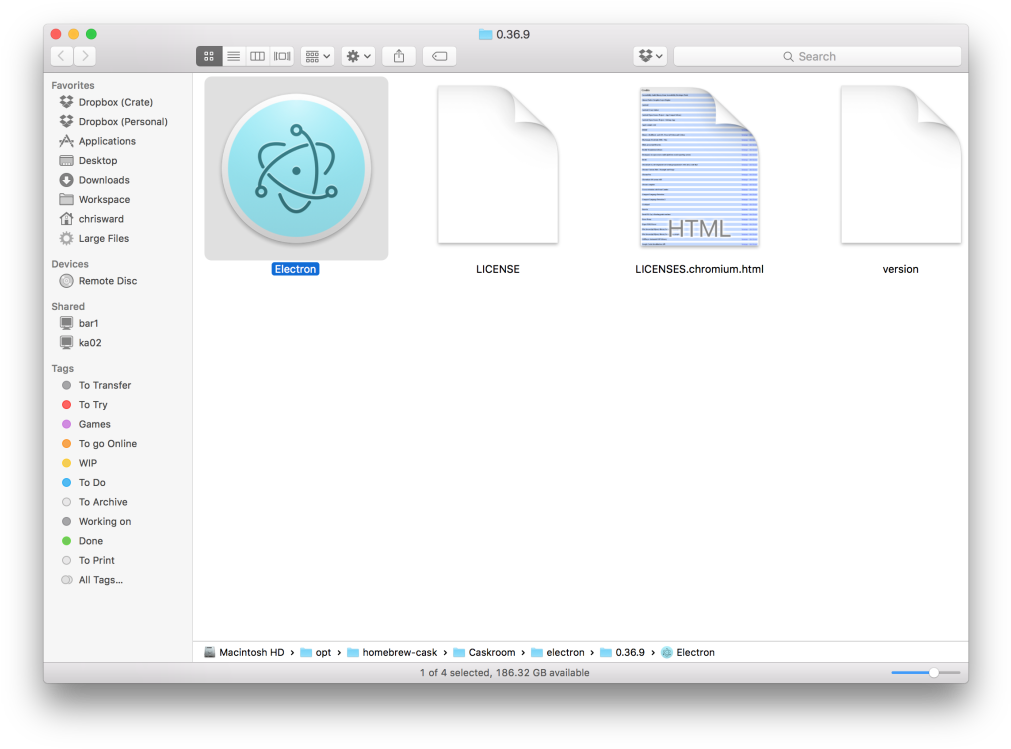Click the LICENSE file name label
This screenshot has width=1011, height=749.
point(498,269)
